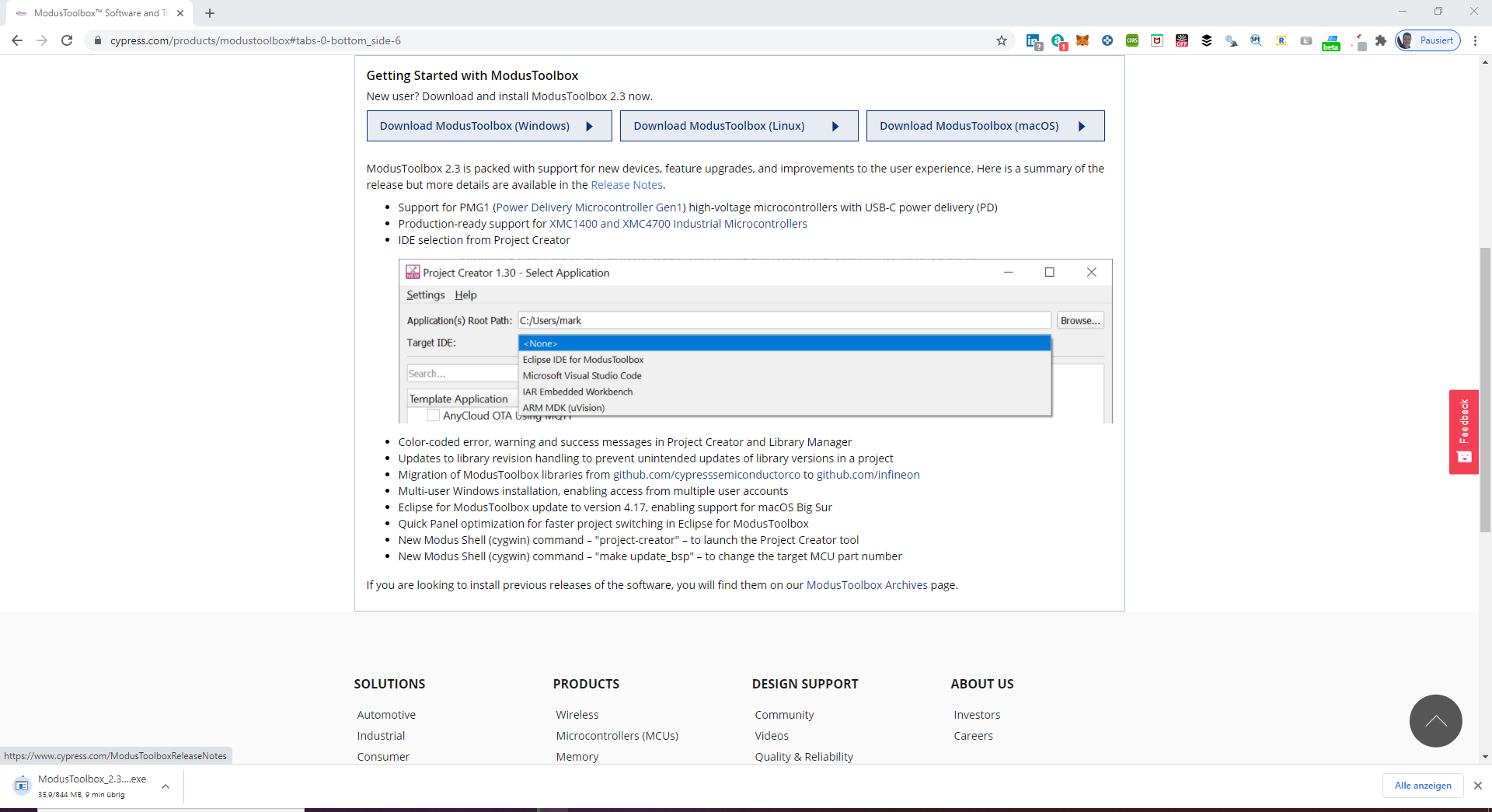Open the Automotive solutions link
The height and width of the screenshot is (812, 1492).
point(386,715)
